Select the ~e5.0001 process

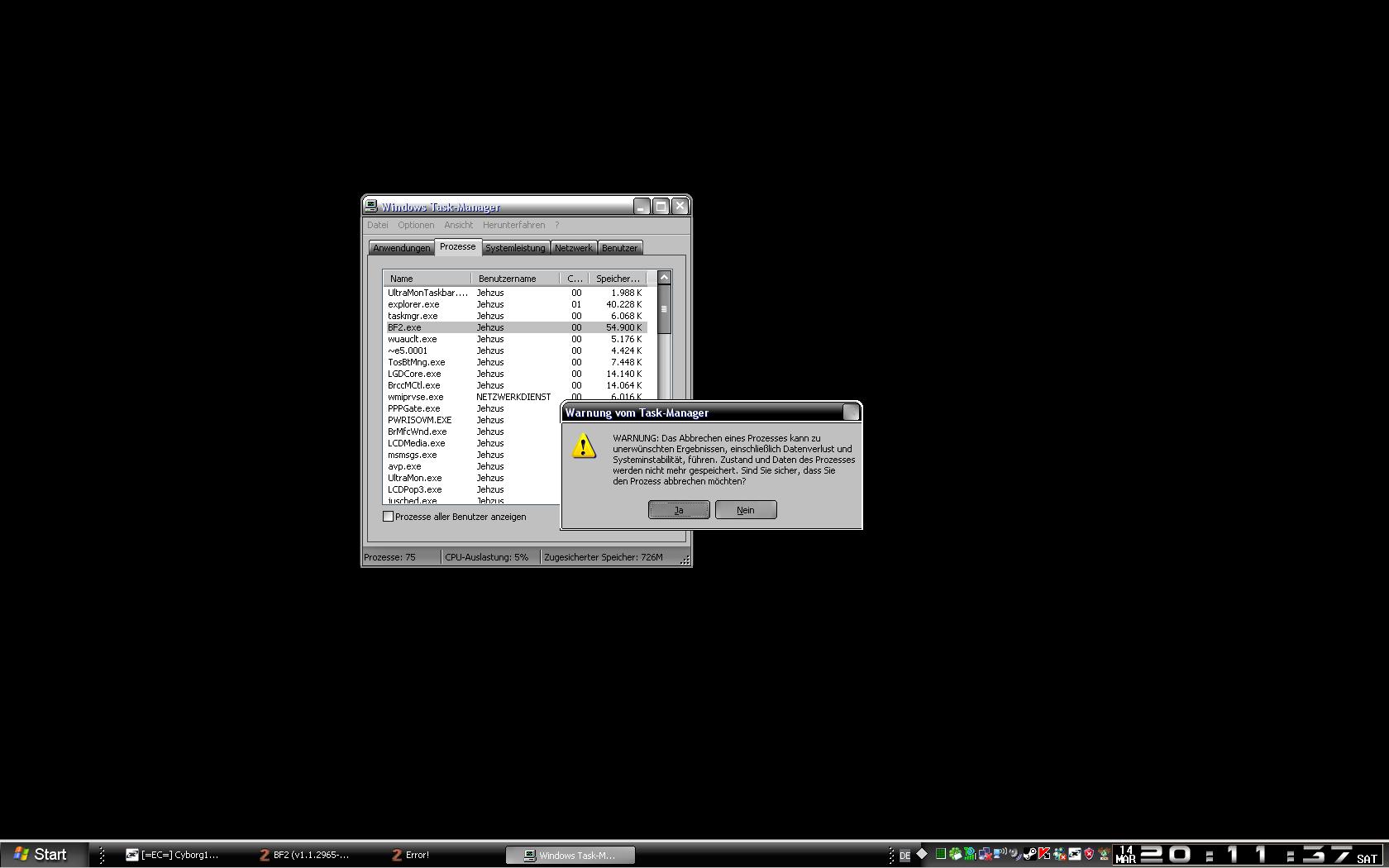(516, 351)
